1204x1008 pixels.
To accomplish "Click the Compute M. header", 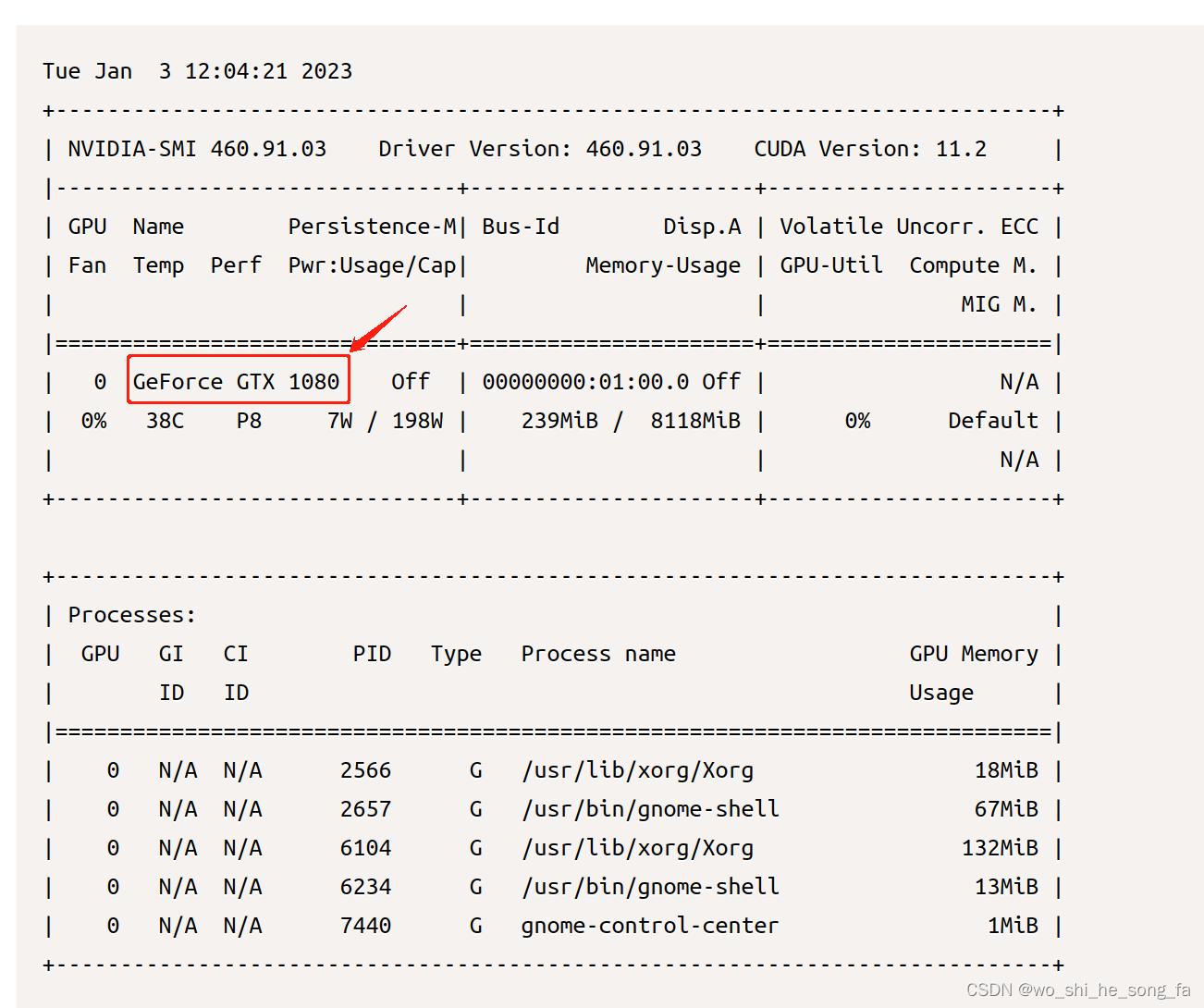I will [x=973, y=265].
